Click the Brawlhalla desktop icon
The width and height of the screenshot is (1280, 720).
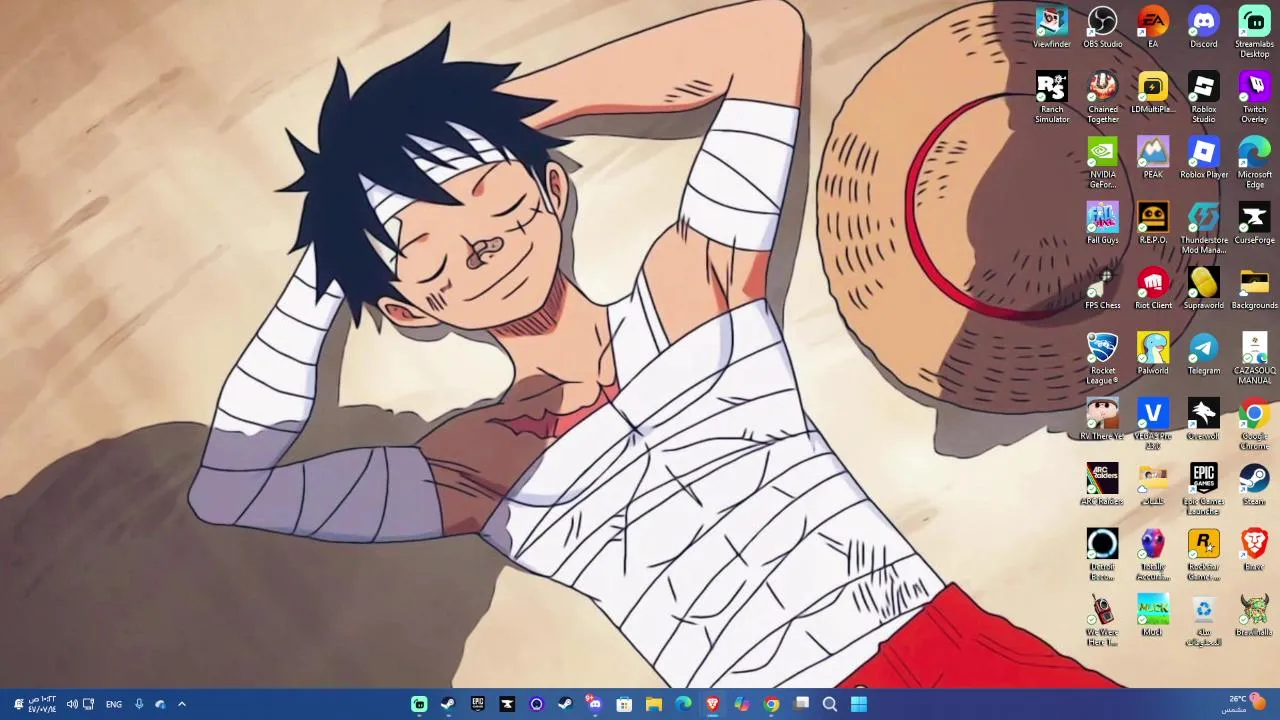tap(1254, 615)
